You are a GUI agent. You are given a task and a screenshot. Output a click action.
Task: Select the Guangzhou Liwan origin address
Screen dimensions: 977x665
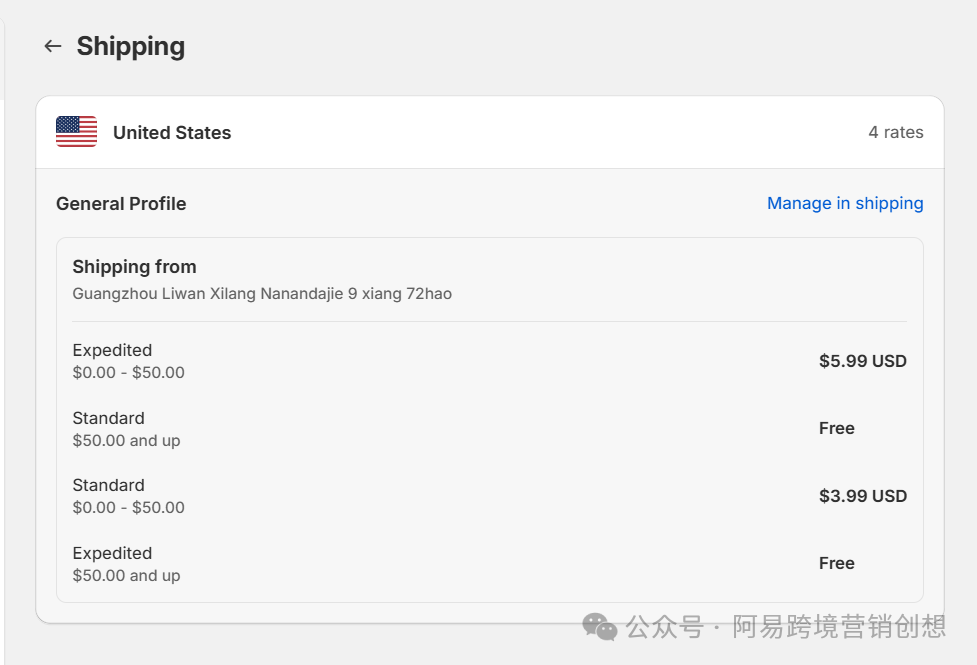point(262,294)
